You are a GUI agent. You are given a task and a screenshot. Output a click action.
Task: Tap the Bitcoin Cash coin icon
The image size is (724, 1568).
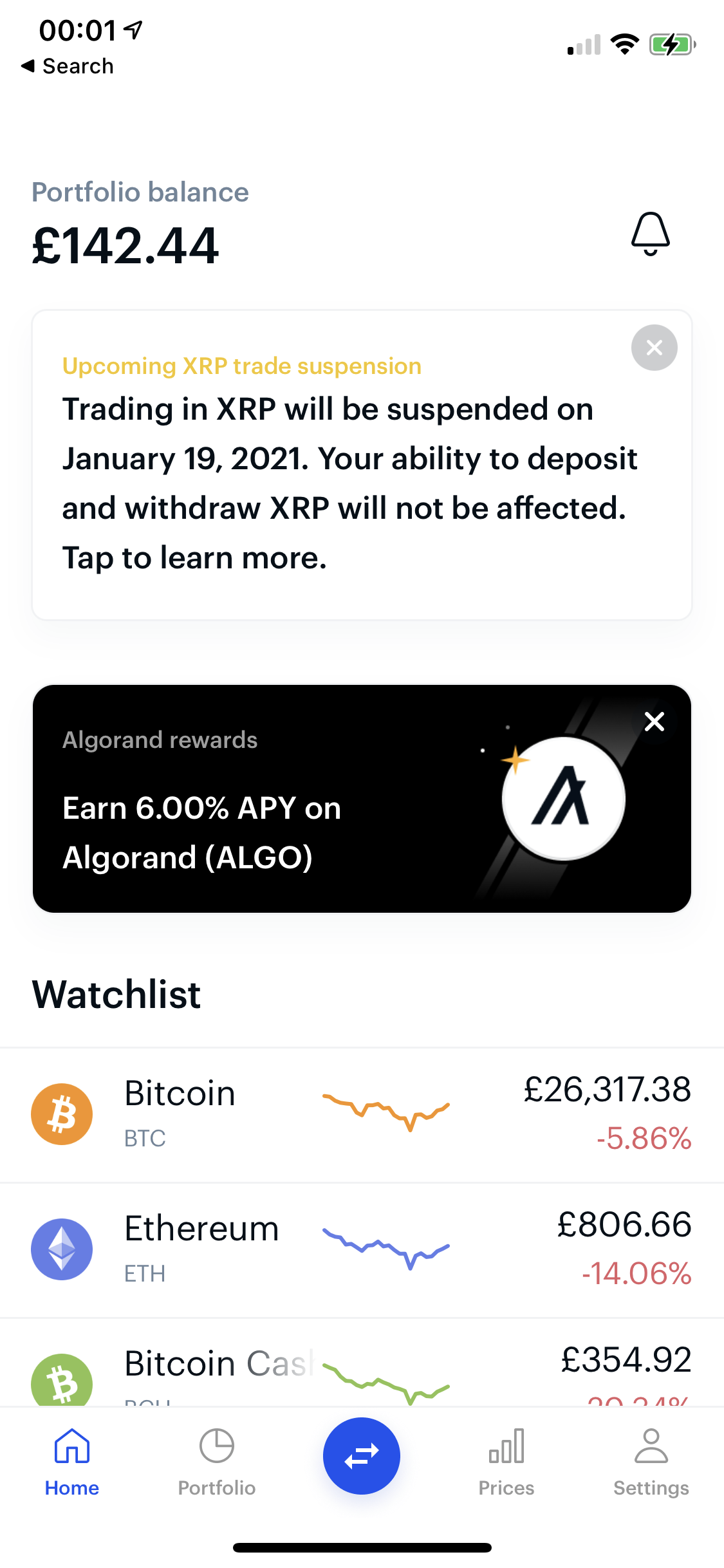click(x=62, y=1381)
